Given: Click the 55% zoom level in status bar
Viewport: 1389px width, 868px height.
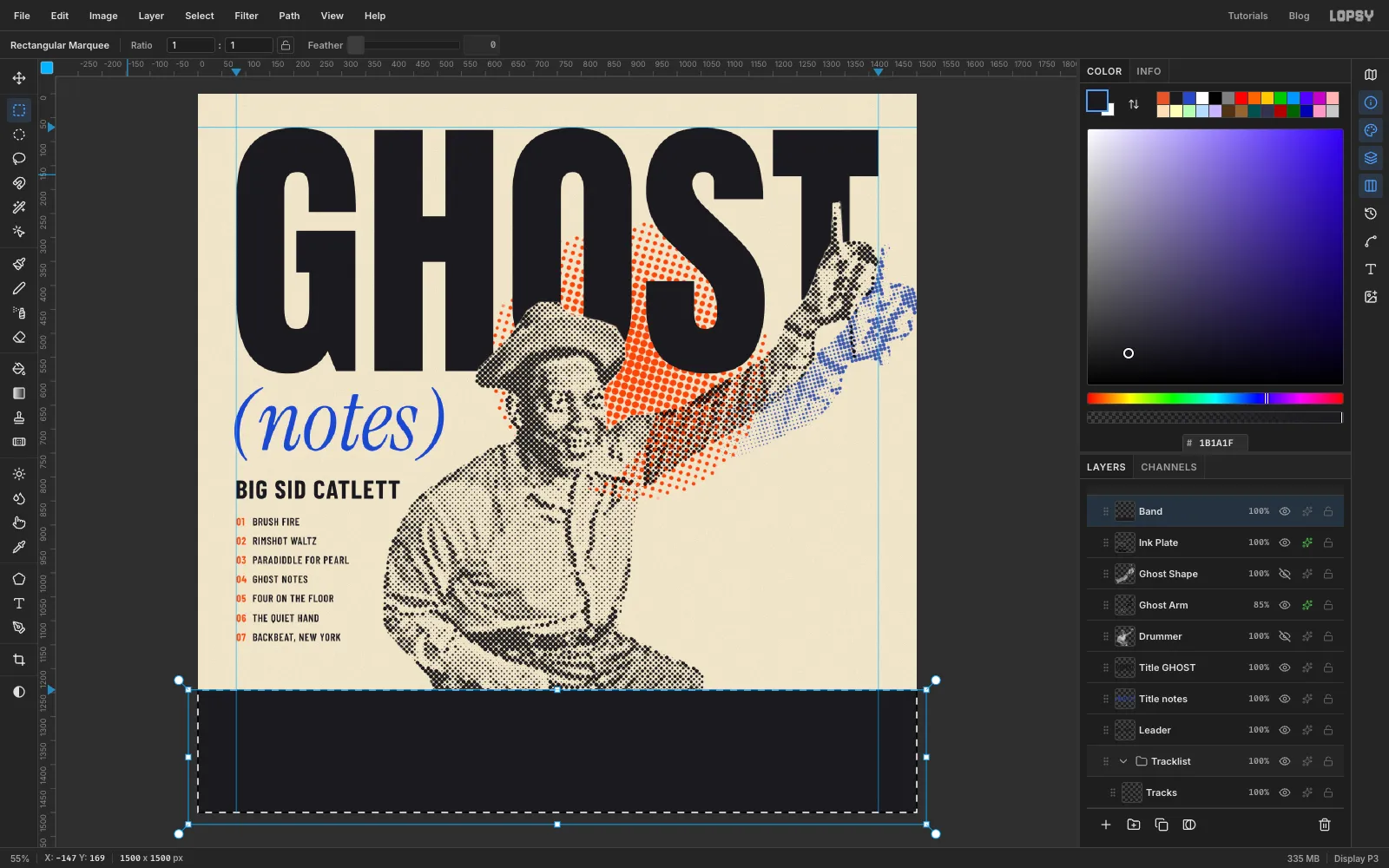Looking at the screenshot, I should (20, 858).
